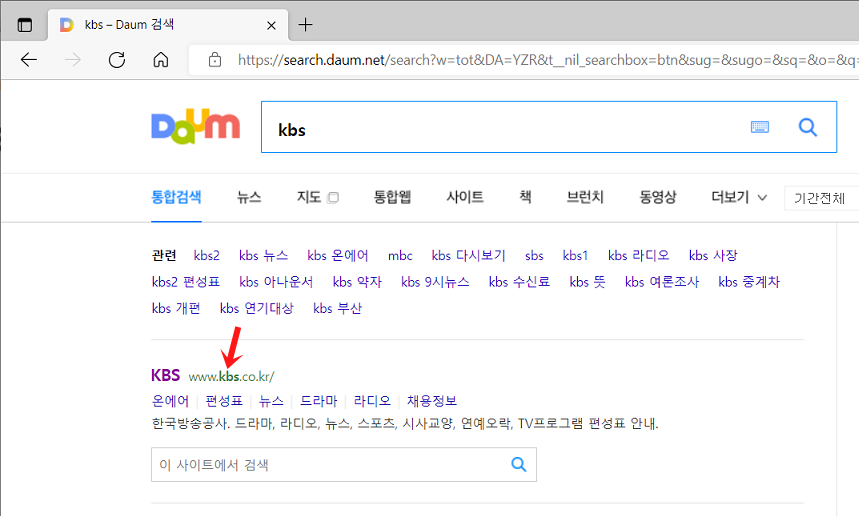This screenshot has height=516, width=859.
Task: Open related search kbs 개편
Action: tap(176, 308)
